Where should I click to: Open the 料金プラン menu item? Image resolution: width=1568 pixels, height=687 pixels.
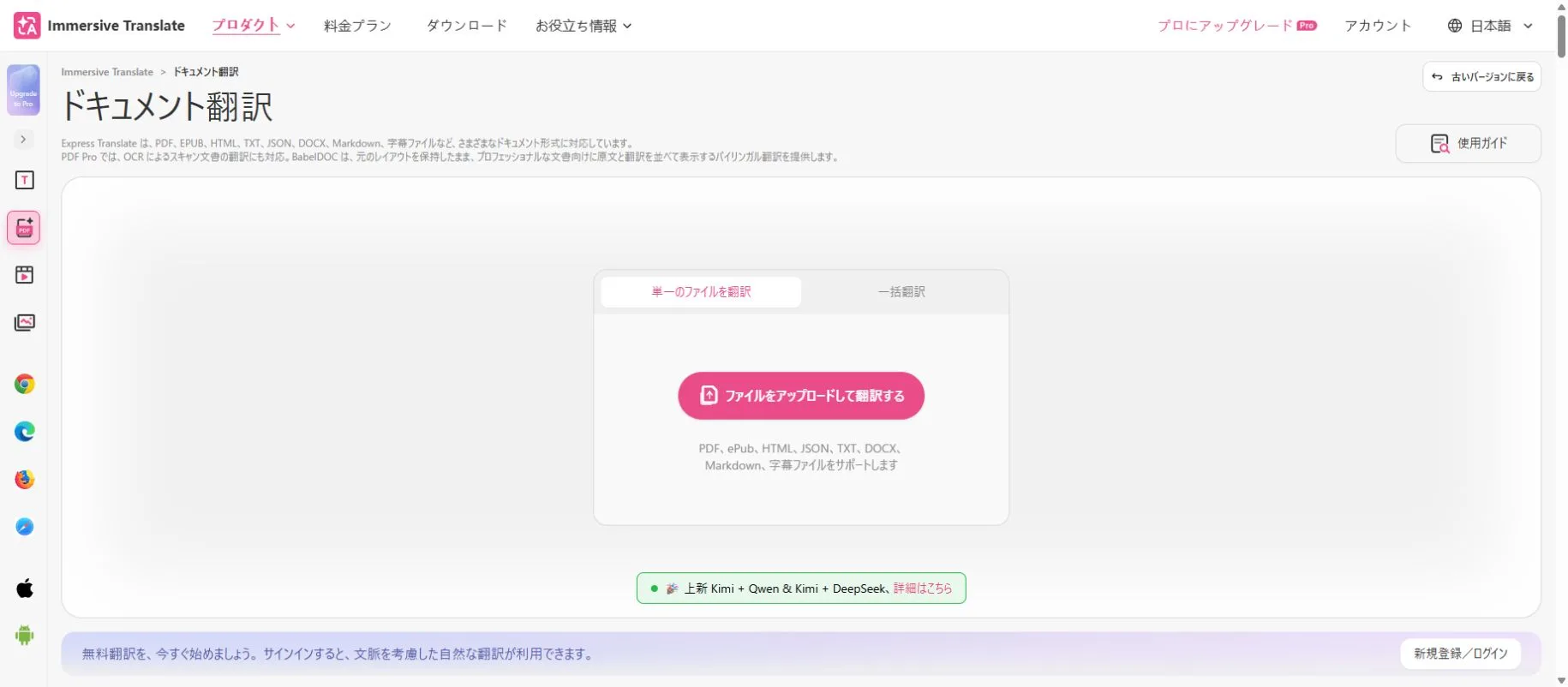(358, 26)
